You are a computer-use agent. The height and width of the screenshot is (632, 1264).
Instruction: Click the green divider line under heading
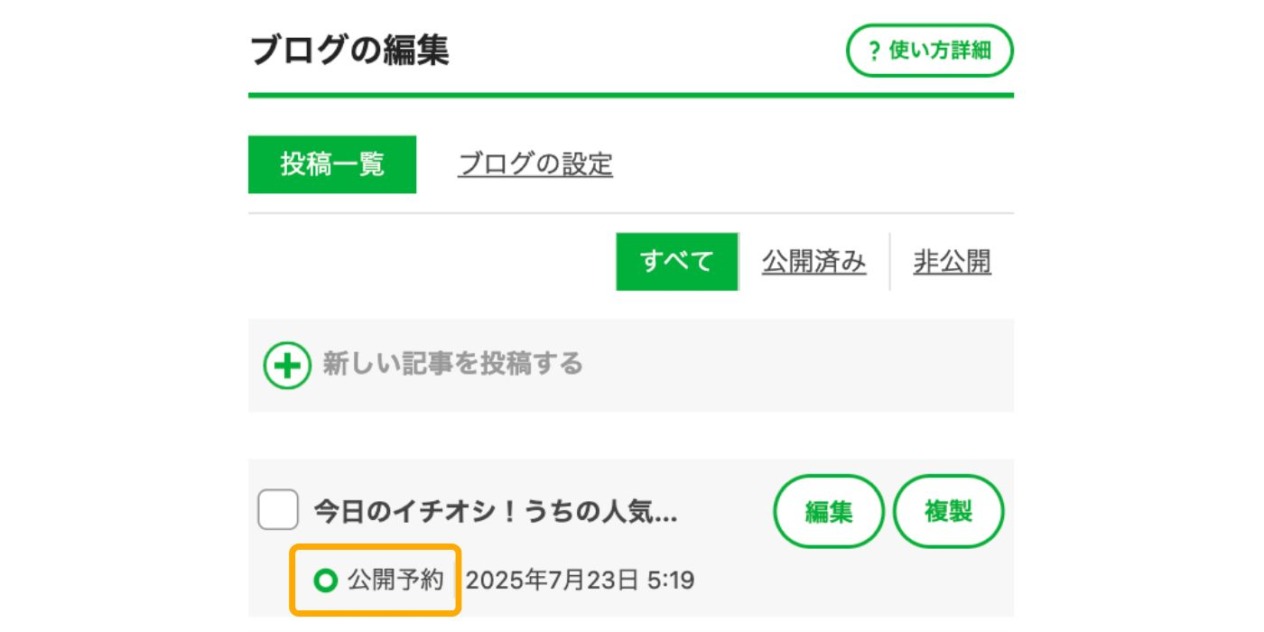click(631, 95)
